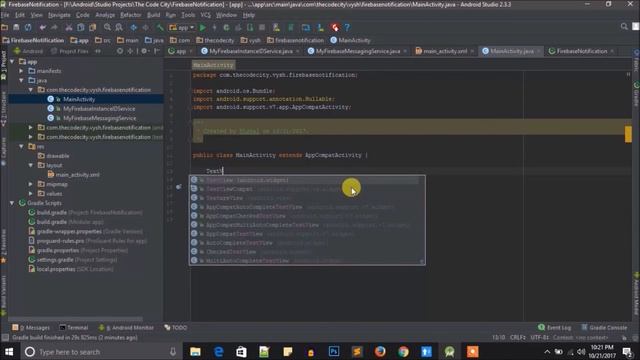Click the Replace toolbar icon
640x360 pixels.
(119, 27)
